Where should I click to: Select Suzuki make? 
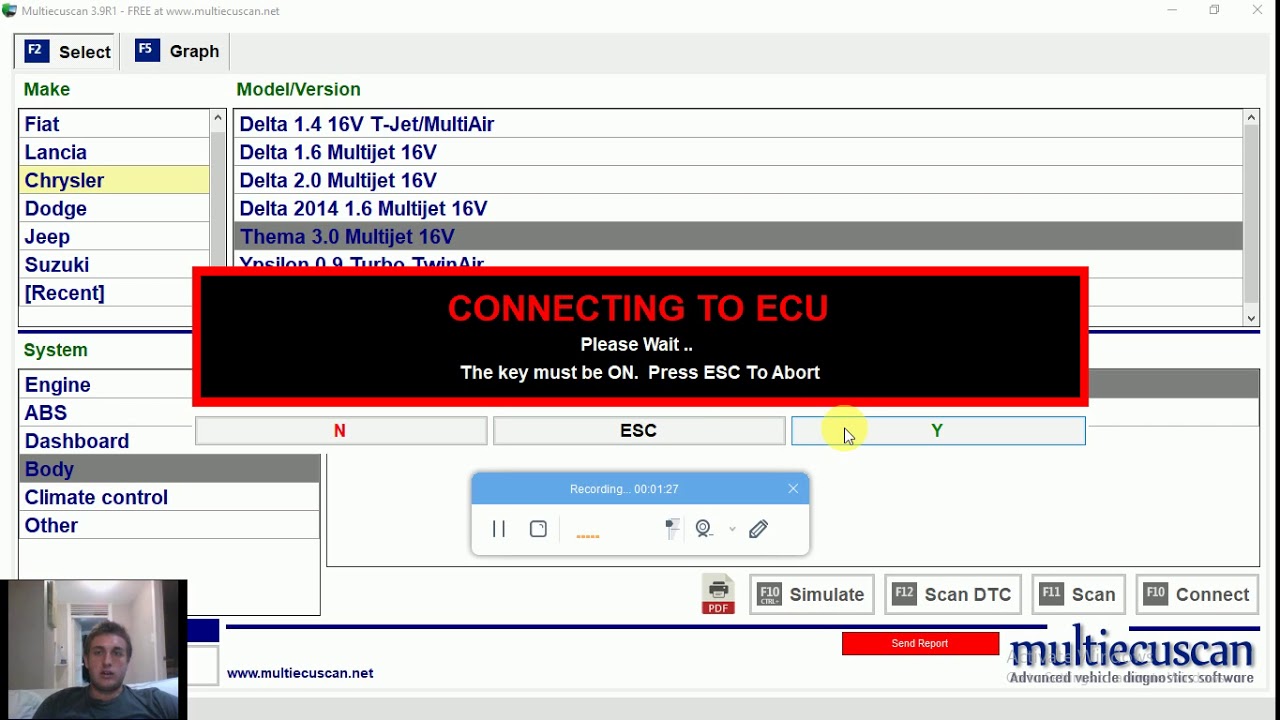pos(114,264)
